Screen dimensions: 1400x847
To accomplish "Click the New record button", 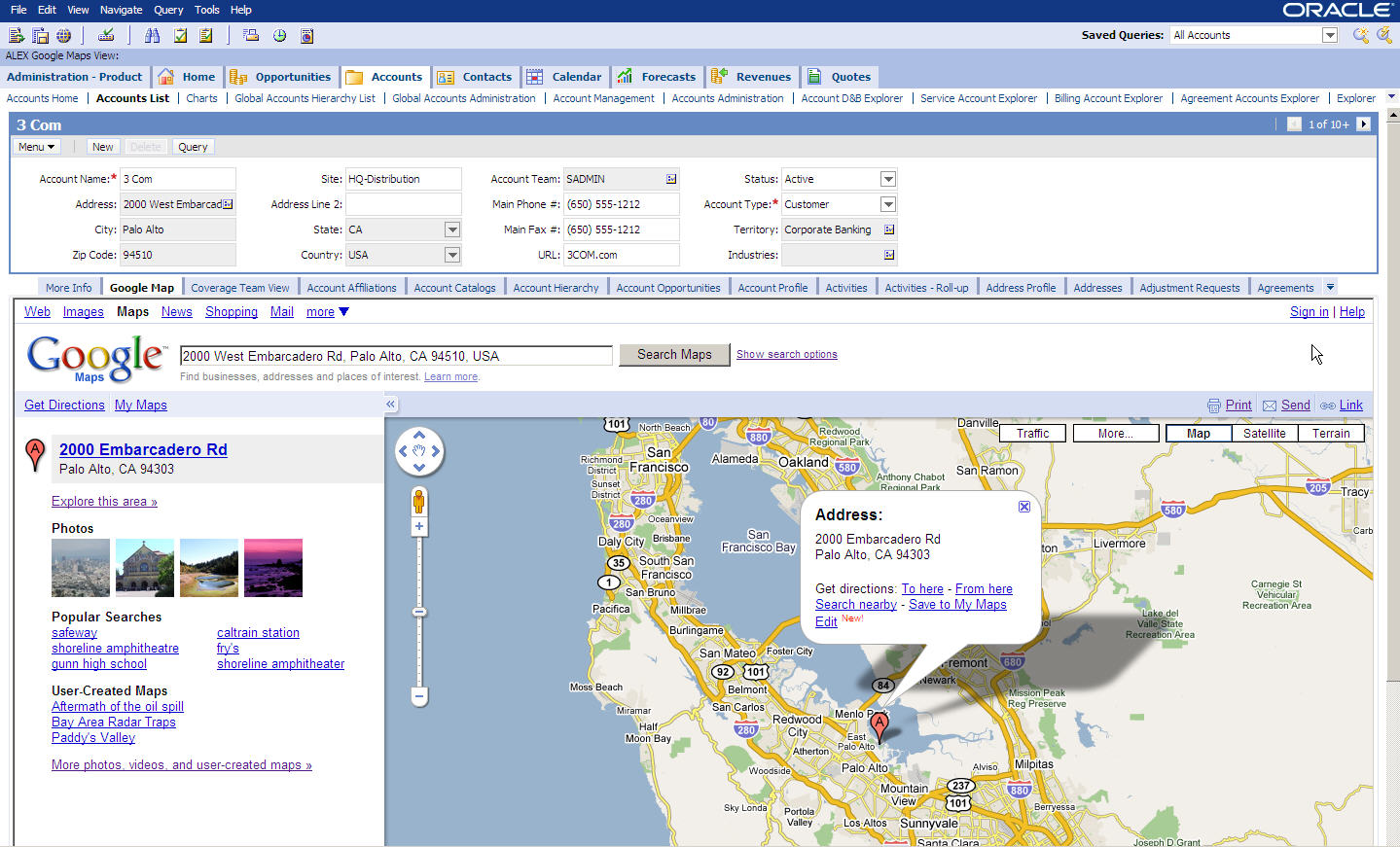I will tap(102, 147).
